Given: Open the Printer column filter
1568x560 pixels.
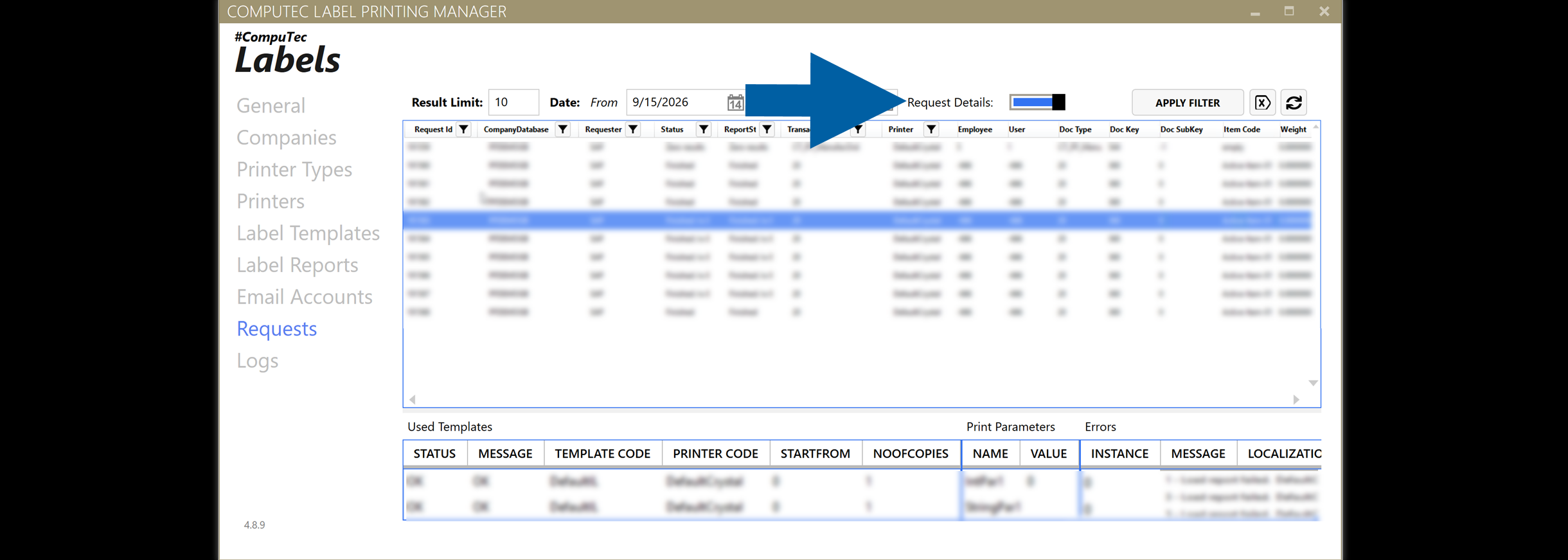Looking at the screenshot, I should tap(931, 129).
